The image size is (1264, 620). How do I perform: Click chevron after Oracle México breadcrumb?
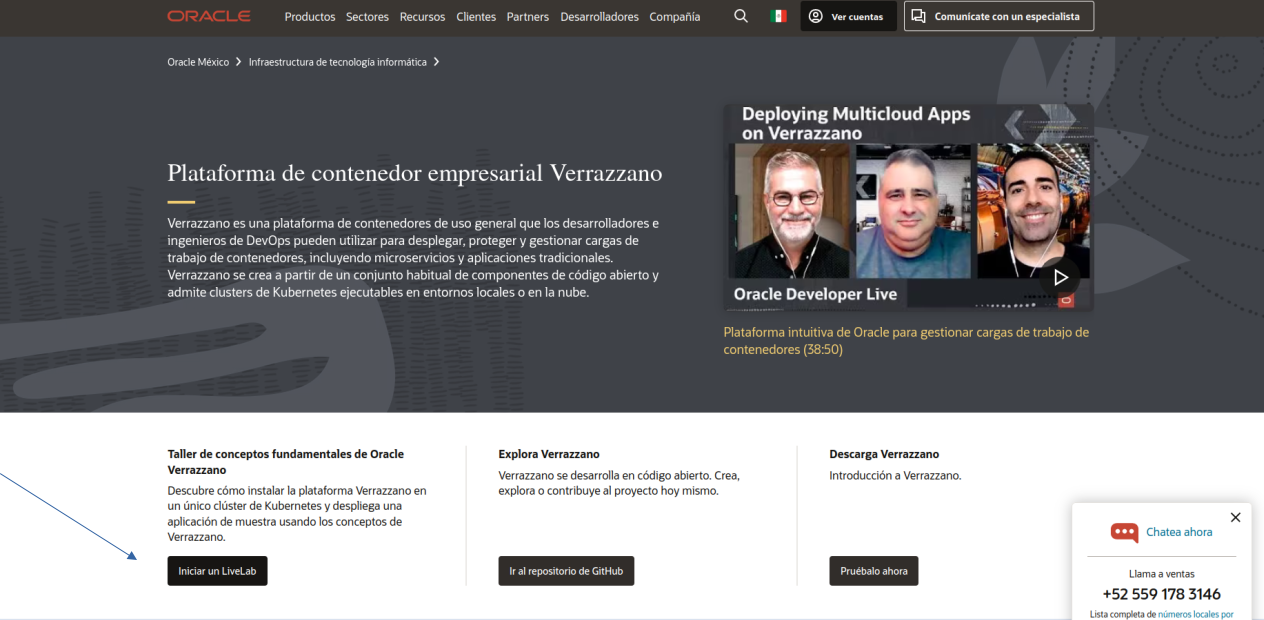[x=239, y=62]
